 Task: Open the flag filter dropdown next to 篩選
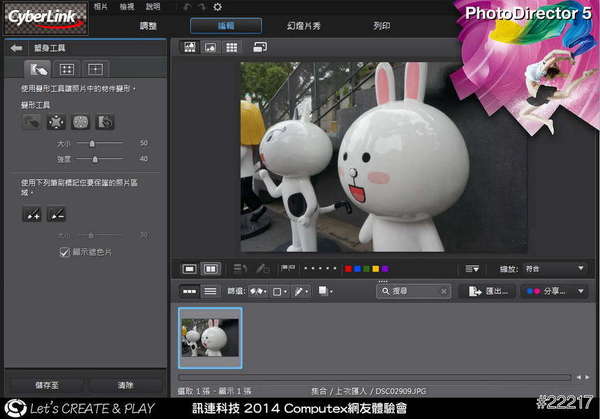[x=257, y=291]
